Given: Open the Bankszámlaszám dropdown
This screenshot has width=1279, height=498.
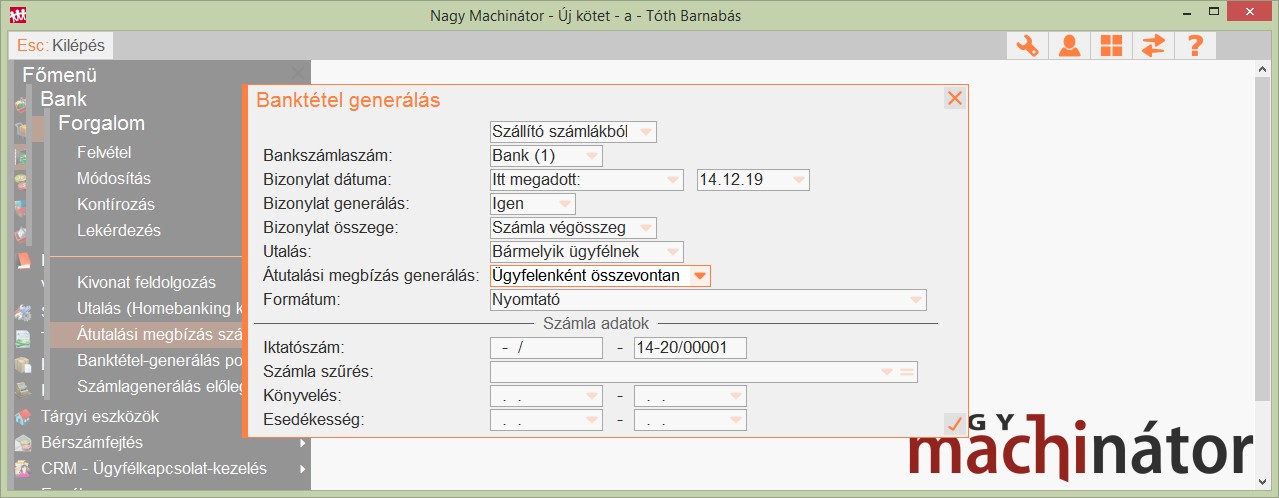Looking at the screenshot, I should (x=591, y=156).
